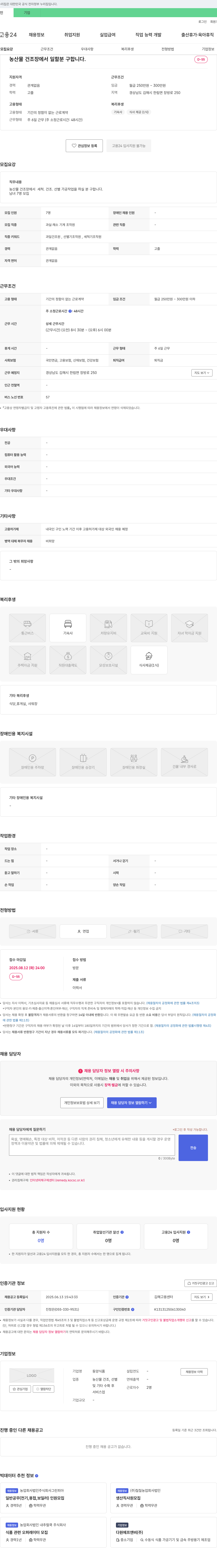
Task: Click the 식사제공(1식) welfare icon
Action: click(149, 660)
